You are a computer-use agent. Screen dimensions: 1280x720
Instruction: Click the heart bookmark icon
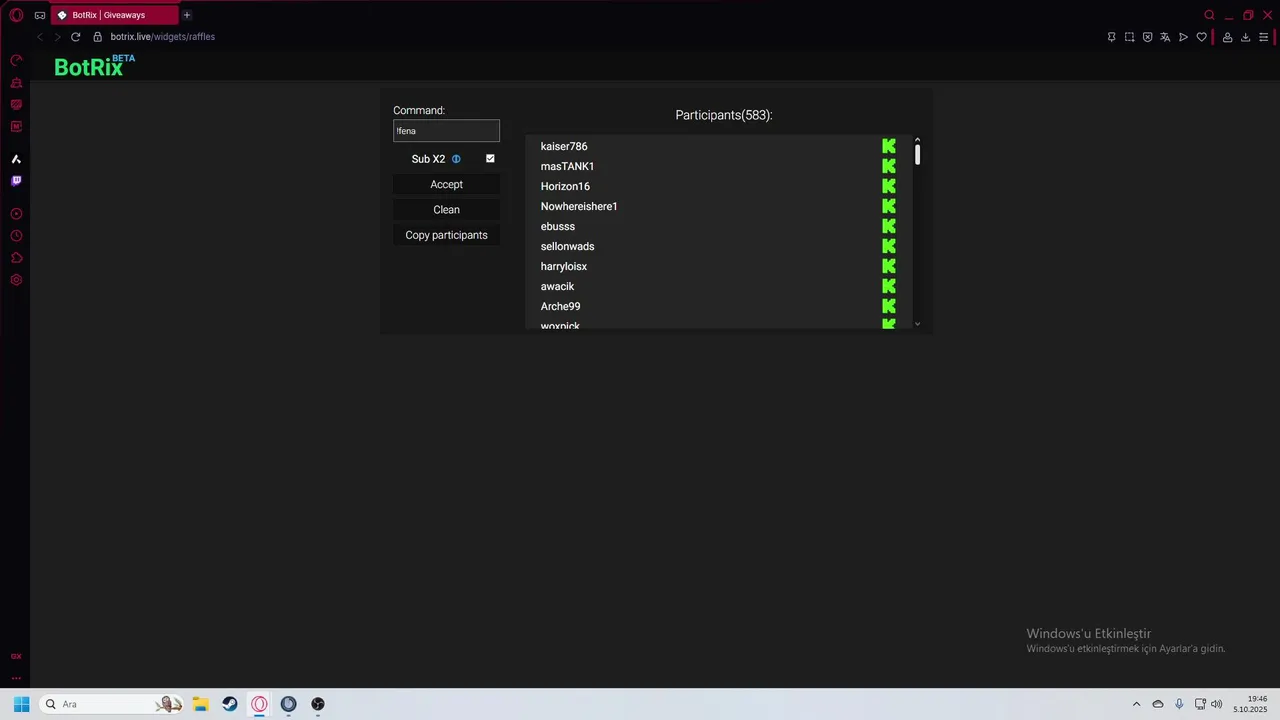pyautogui.click(x=1201, y=37)
